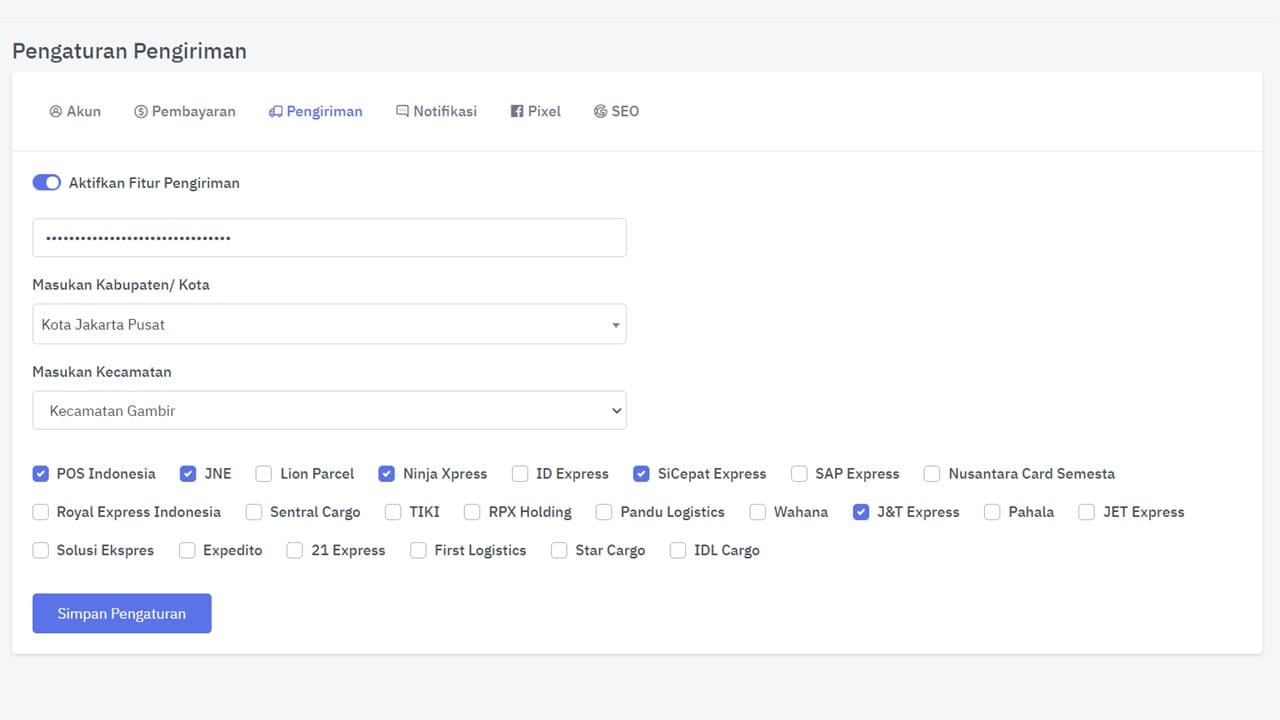
Task: Disable the Aktifkan Fitur Pengiriman switch
Action: pyautogui.click(x=47, y=183)
